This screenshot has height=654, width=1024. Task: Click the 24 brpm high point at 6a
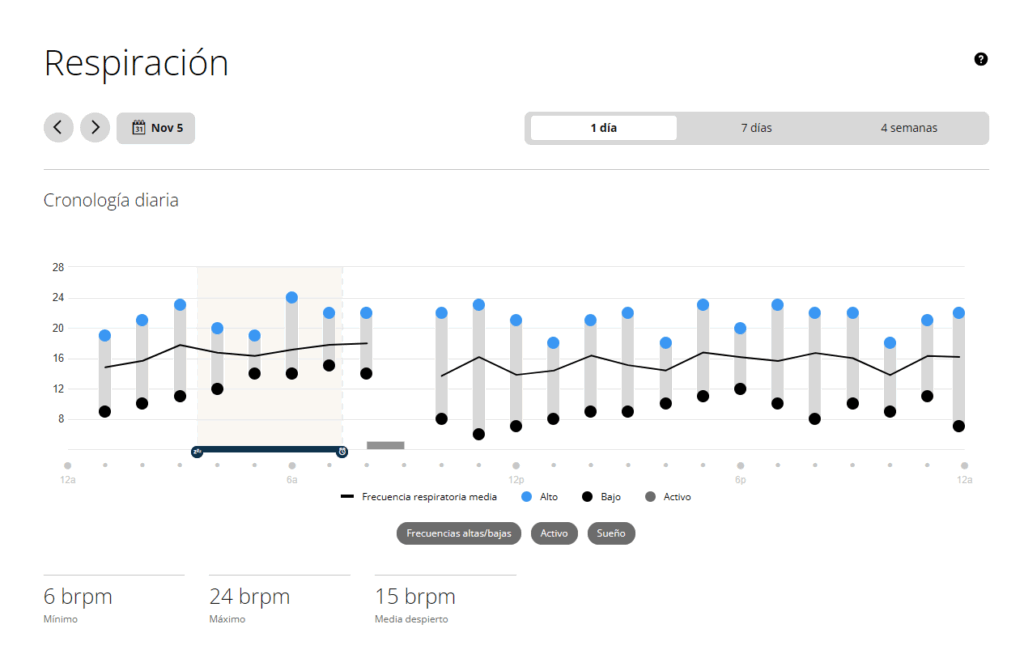tap(292, 297)
